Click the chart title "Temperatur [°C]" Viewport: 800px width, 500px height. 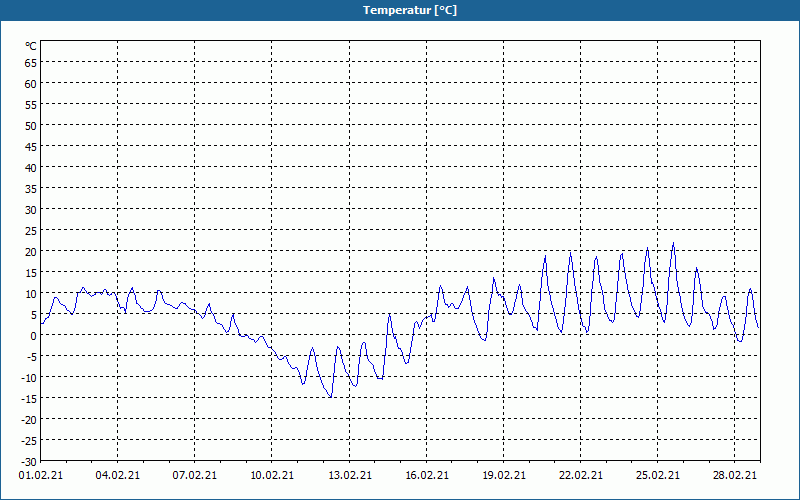click(410, 10)
